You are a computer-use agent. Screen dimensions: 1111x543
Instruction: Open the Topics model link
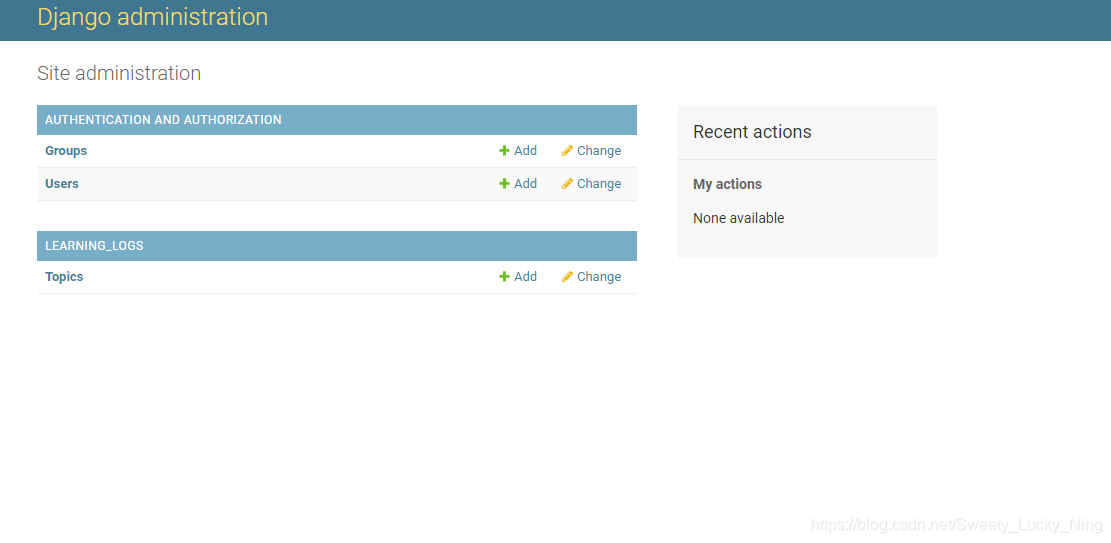click(x=64, y=276)
